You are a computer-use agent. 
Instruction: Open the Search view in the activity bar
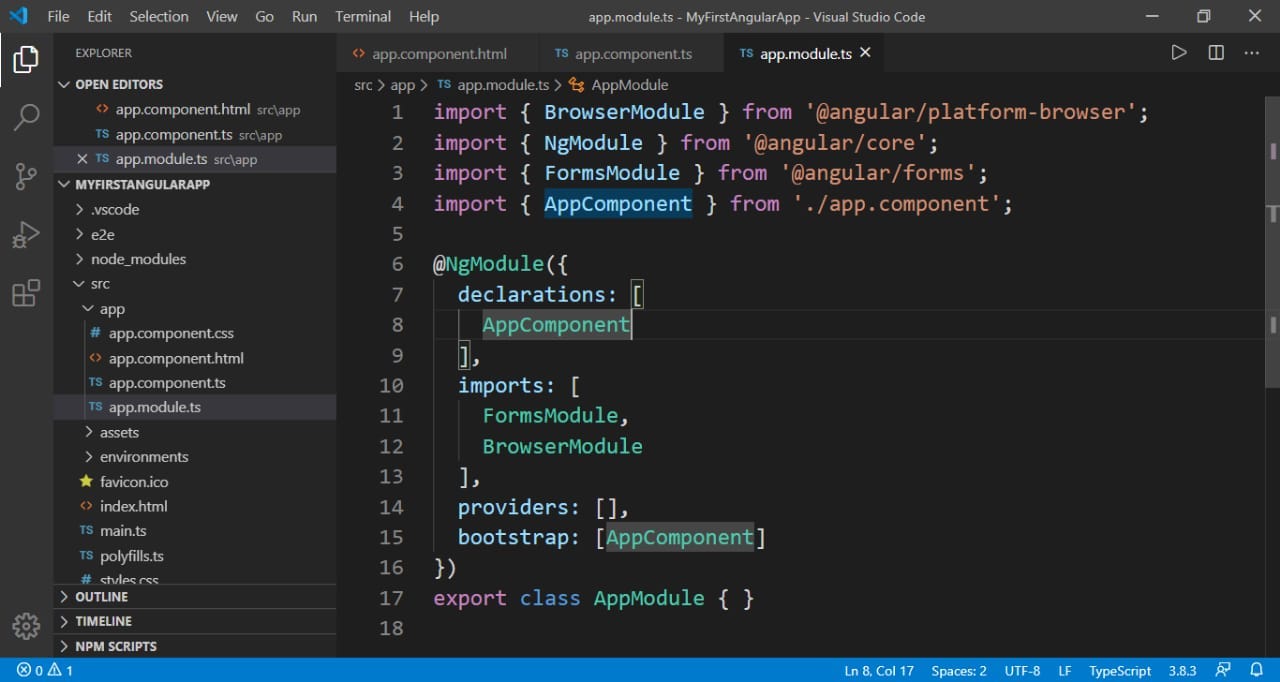[x=25, y=117]
